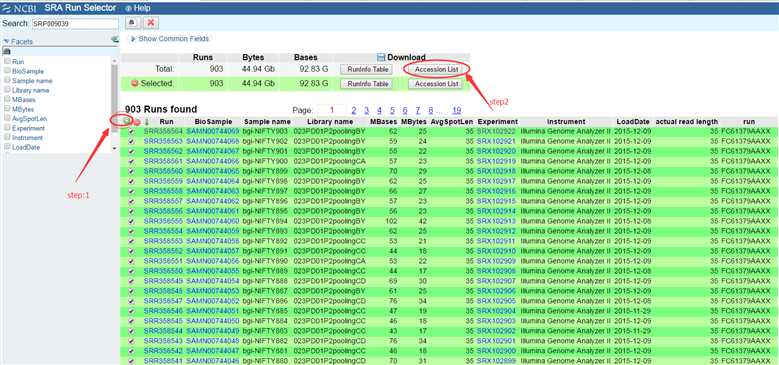Image resolution: width=779 pixels, height=365 pixels.
Task: Open BioSample link SAMN00744046
Action: (x=213, y=361)
